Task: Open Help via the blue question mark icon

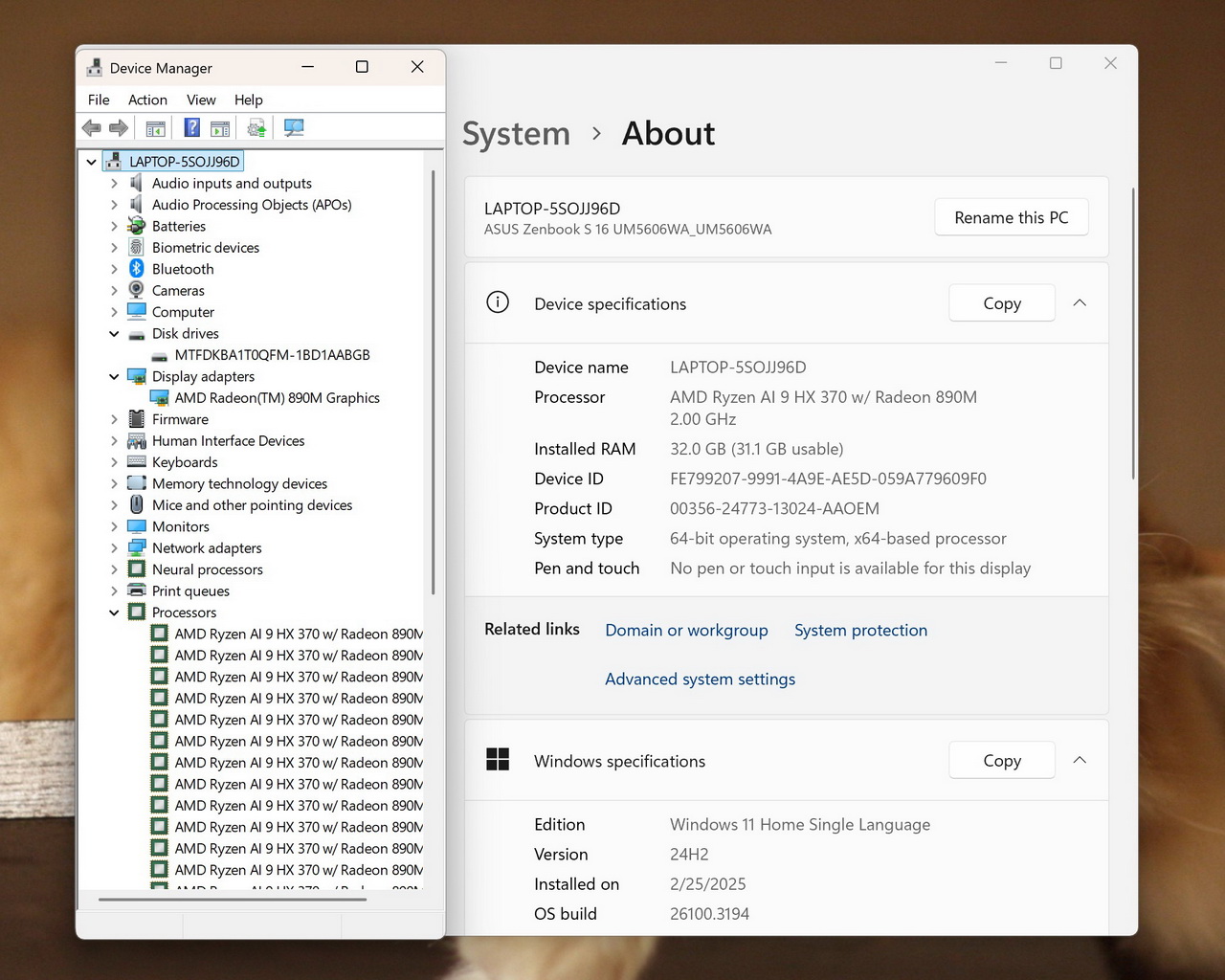Action: click(192, 127)
